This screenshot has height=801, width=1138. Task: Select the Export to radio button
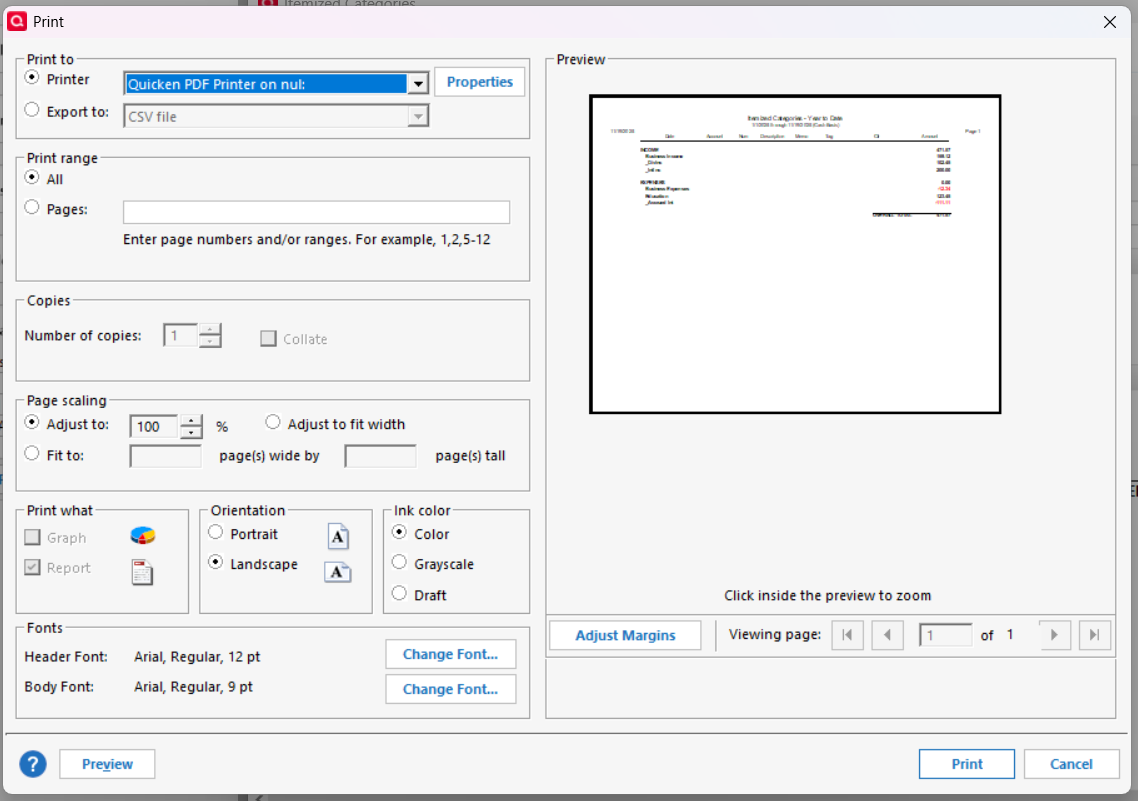point(32,110)
